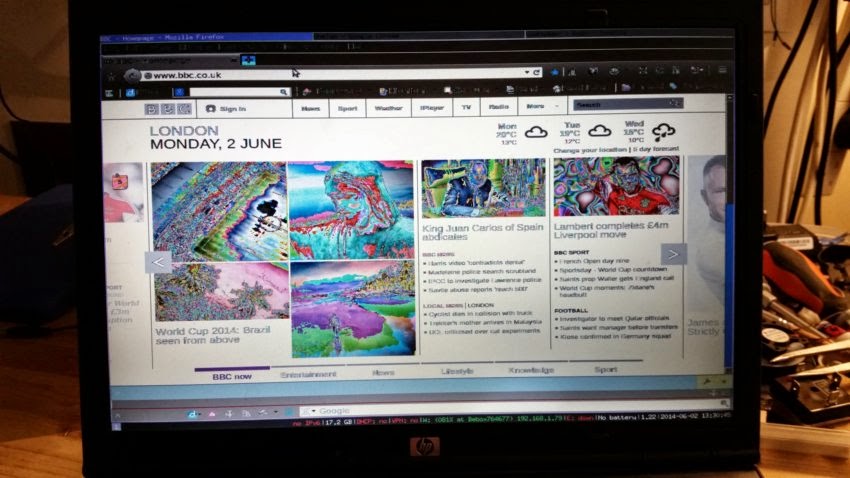Screen dimensions: 850x478
Task: Open 'French Open day nine' link
Action: [x=594, y=261]
